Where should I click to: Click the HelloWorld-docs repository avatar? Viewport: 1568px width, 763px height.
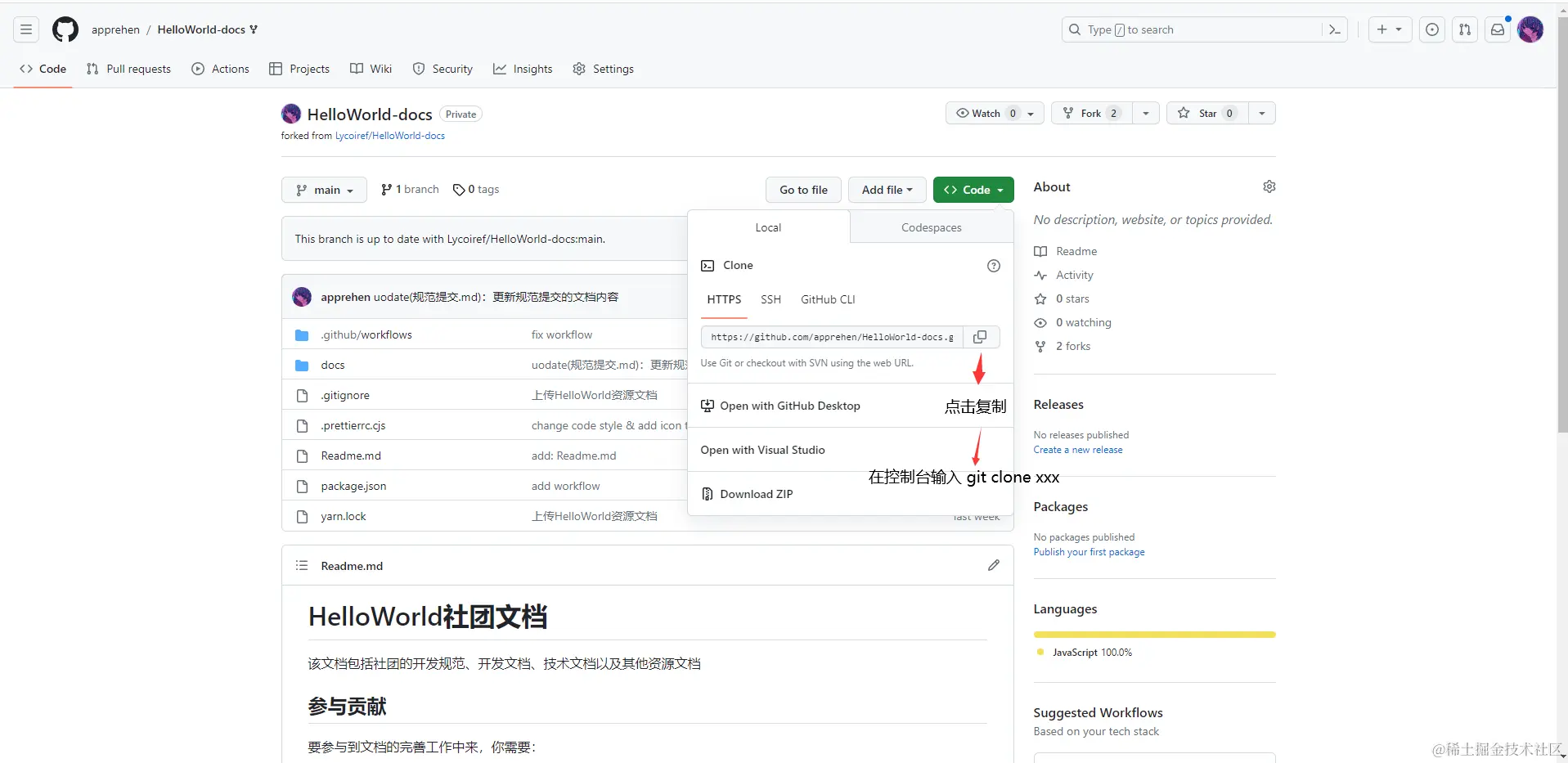291,114
